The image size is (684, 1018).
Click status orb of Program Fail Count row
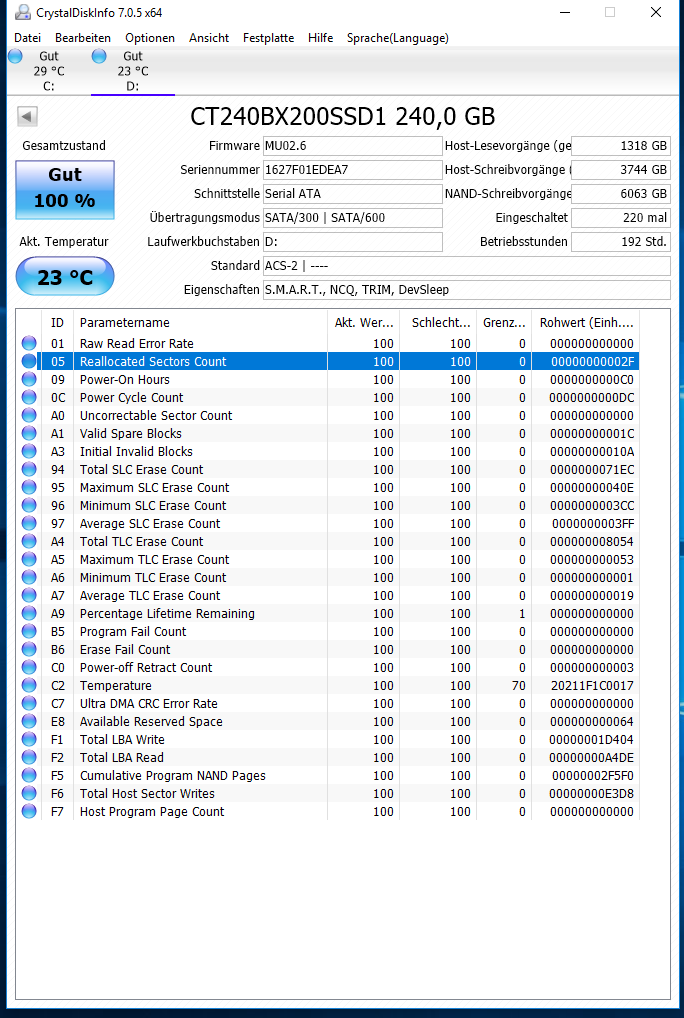(29, 631)
